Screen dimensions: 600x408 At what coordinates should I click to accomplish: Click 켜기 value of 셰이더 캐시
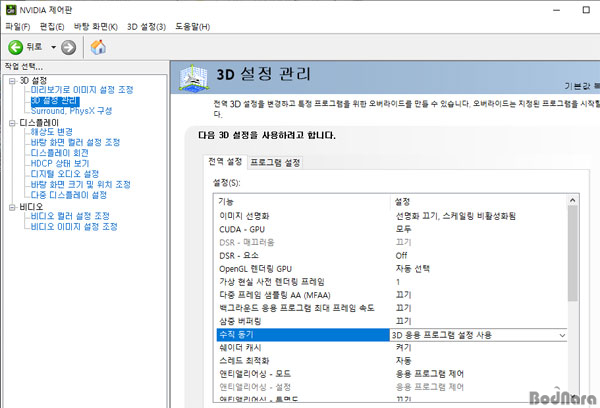[403, 348]
